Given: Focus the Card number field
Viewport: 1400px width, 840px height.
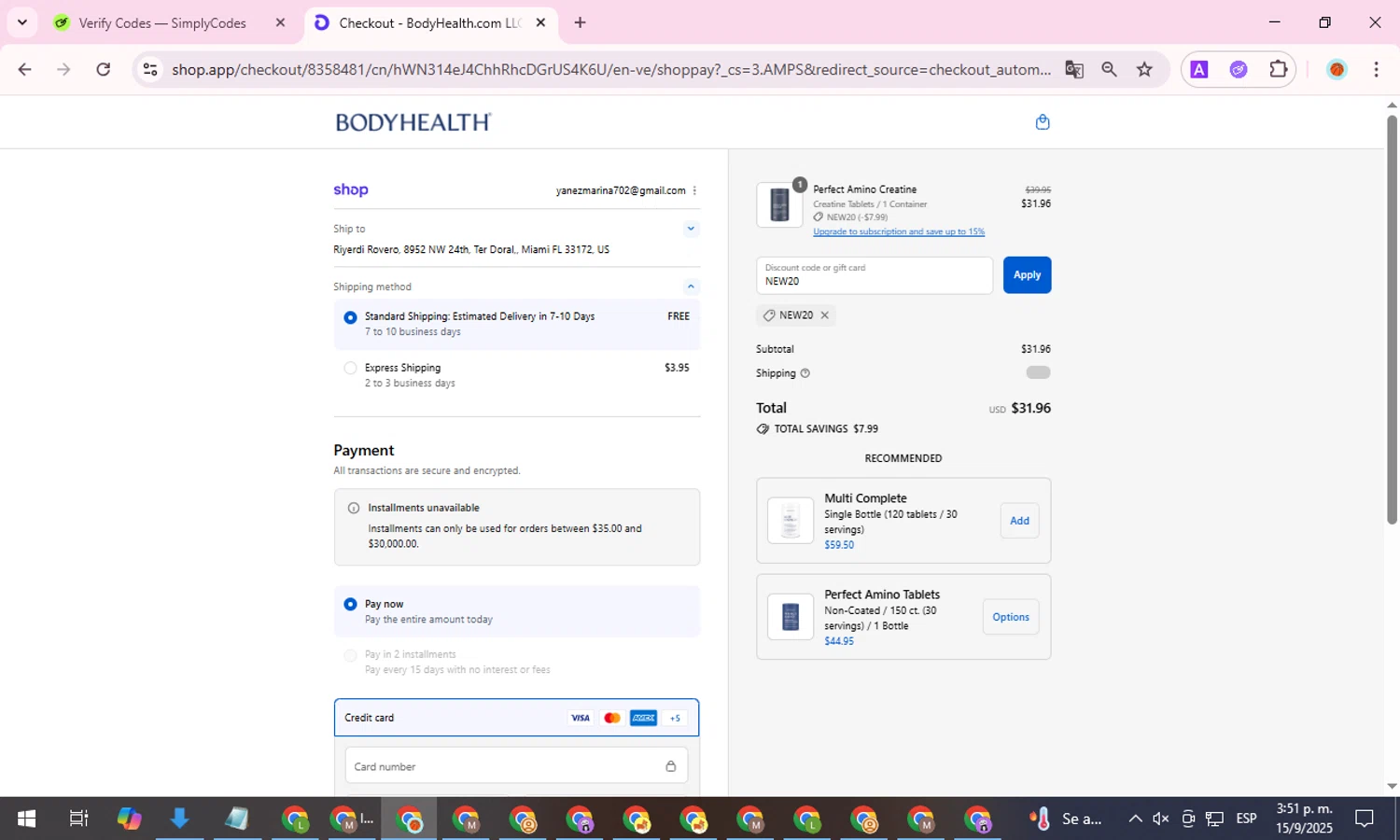Looking at the screenshot, I should (x=516, y=766).
